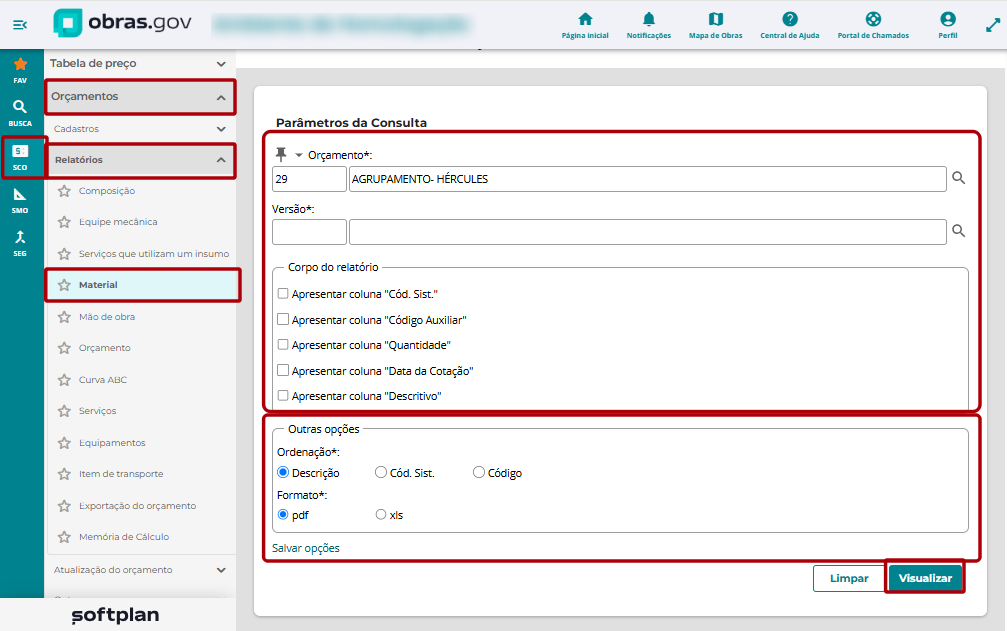Favorite the Serviços report star
This screenshot has height=631, width=1007.
pos(64,411)
